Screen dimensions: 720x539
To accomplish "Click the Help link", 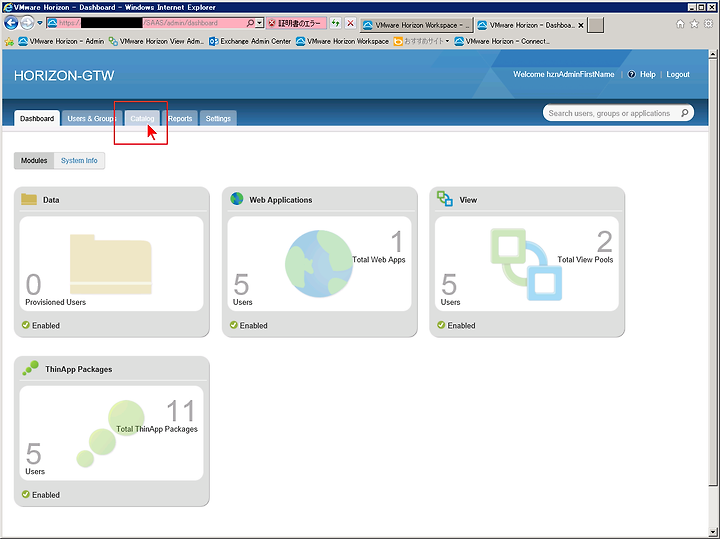I will (647, 74).
